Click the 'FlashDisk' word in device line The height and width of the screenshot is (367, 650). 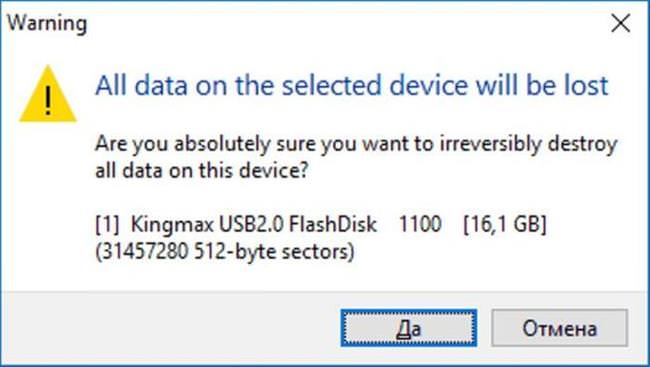[333, 224]
